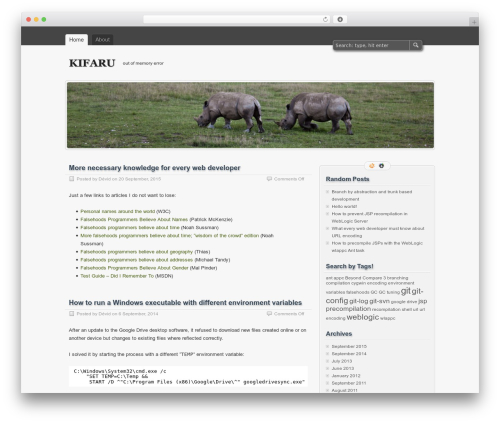This screenshot has width=500, height=423.
Task: Select the 'google drive' tag
Action: click(x=404, y=302)
